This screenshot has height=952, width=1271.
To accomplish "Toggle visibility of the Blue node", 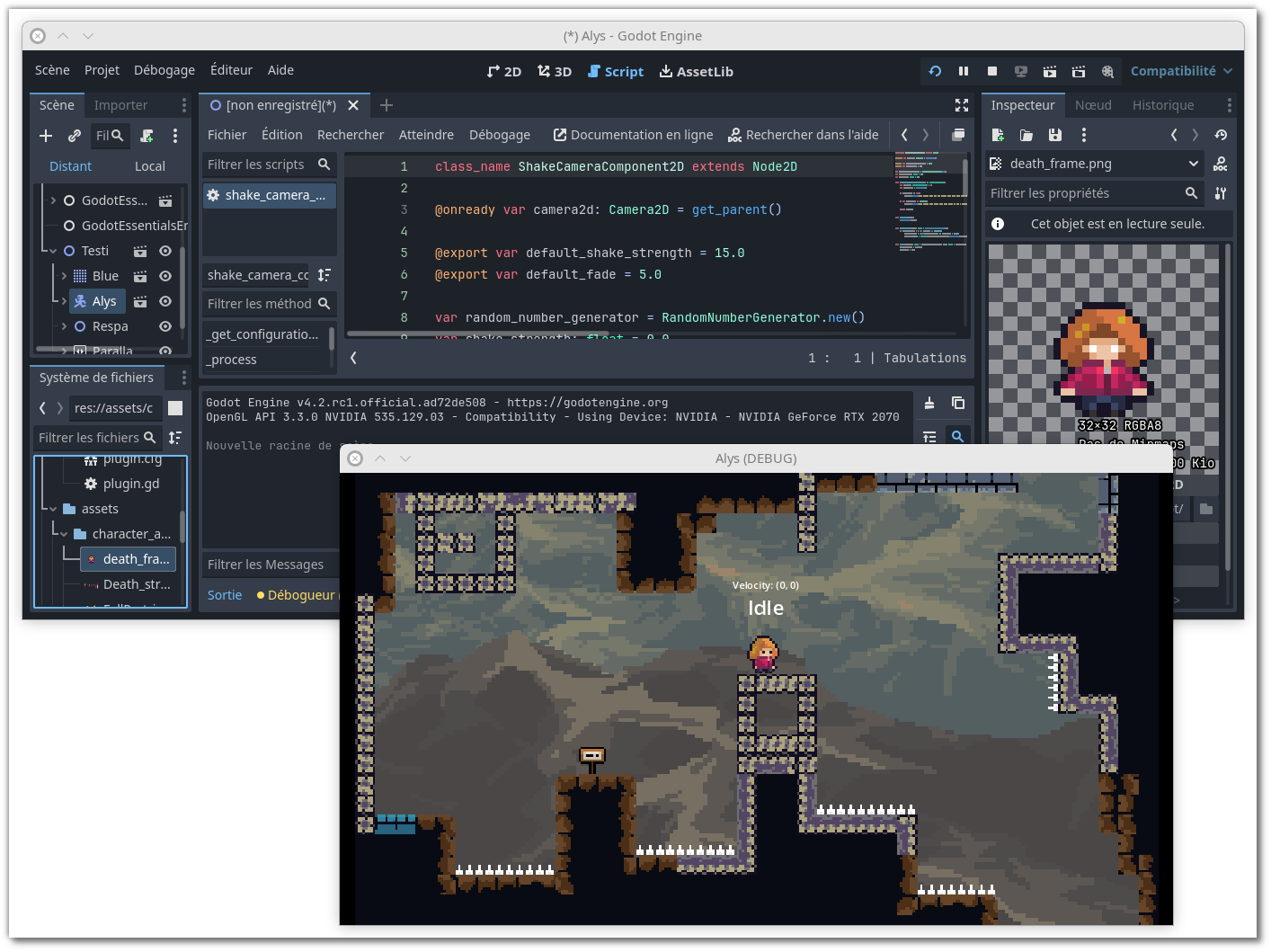I will tap(165, 276).
